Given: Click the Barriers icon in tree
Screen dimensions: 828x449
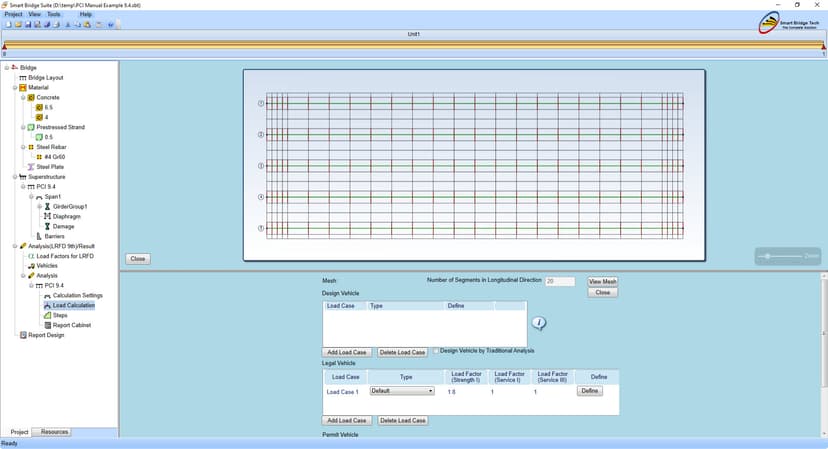Looking at the screenshot, I should click(39, 236).
